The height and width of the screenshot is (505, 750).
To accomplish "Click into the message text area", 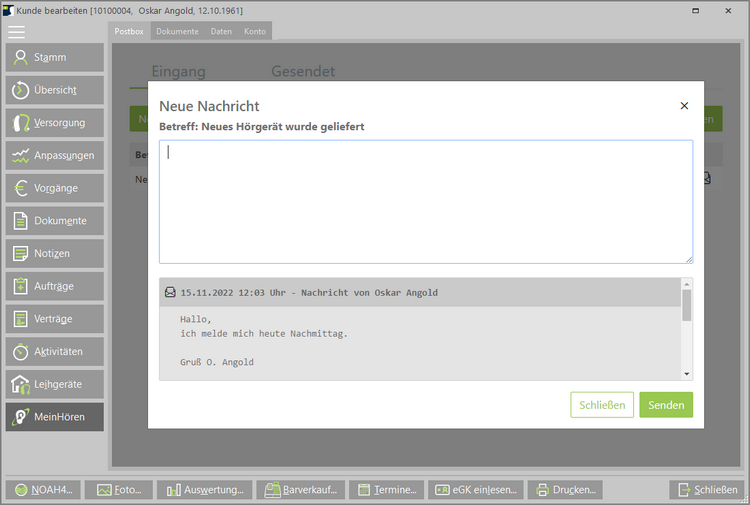I will (x=425, y=201).
